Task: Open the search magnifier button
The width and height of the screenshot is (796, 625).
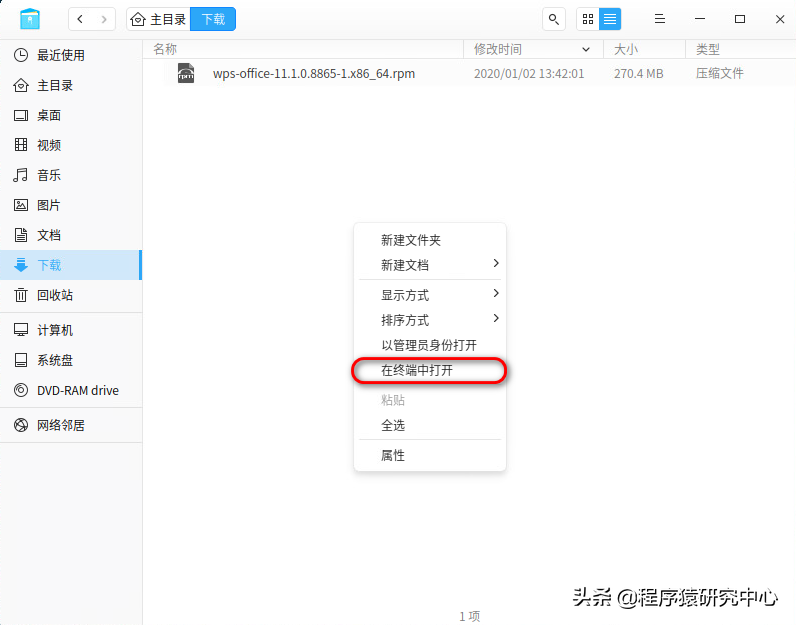Action: (x=554, y=19)
